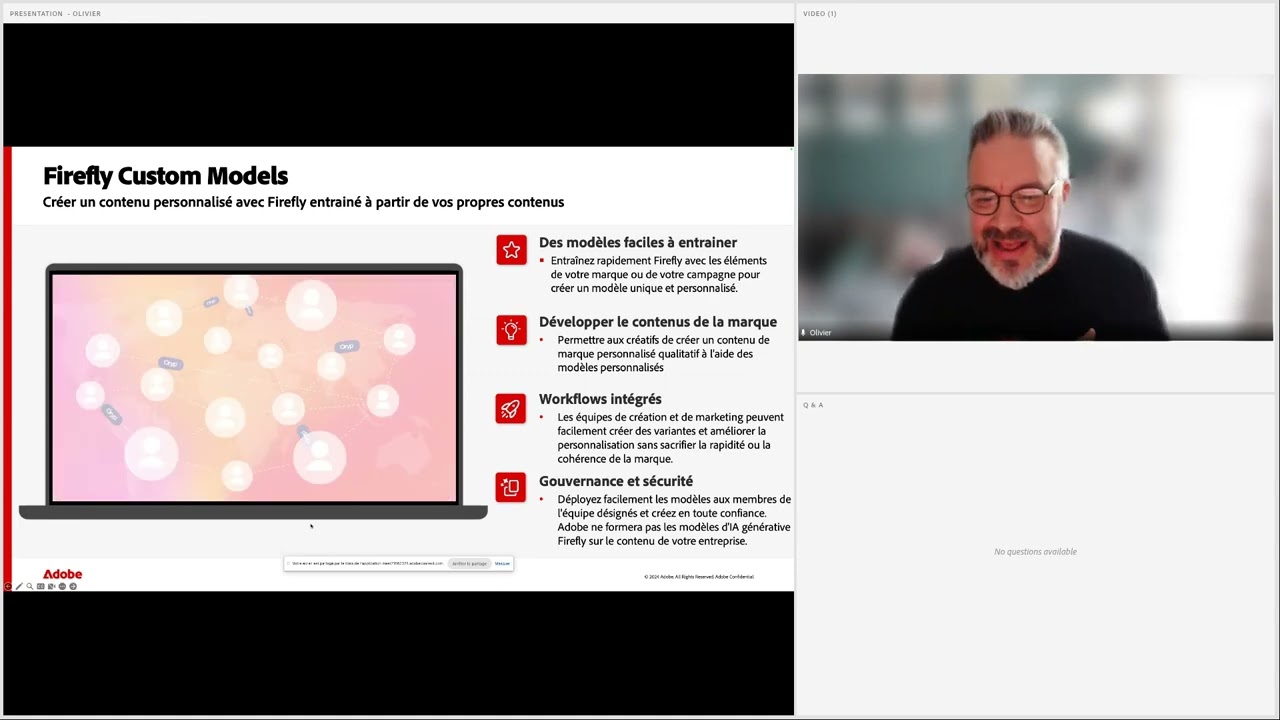
Task: Toggle the camera icon in slide toolbar
Action: [x=51, y=586]
